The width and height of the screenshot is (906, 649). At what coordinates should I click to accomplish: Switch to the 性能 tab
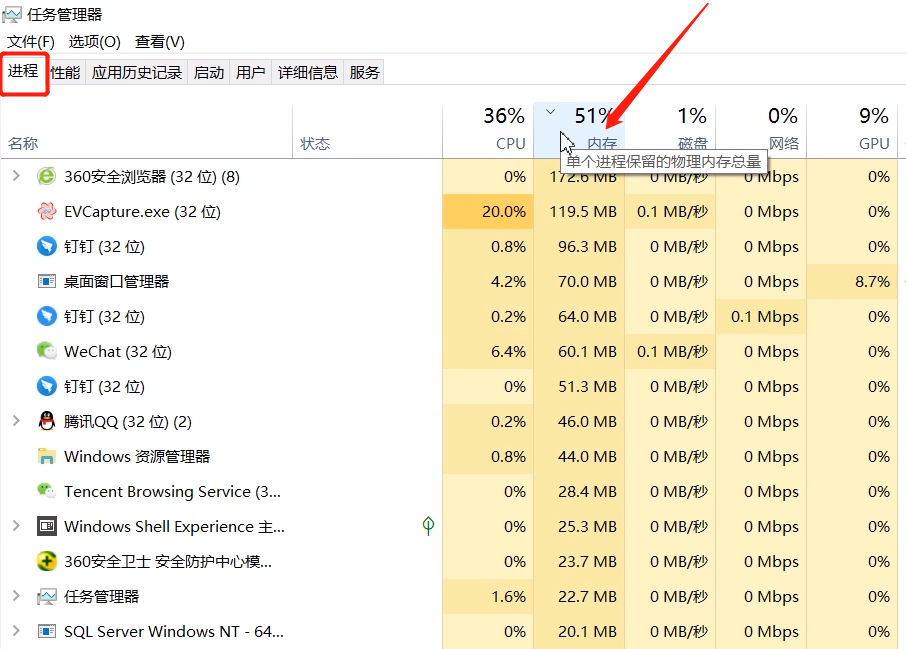pos(63,71)
